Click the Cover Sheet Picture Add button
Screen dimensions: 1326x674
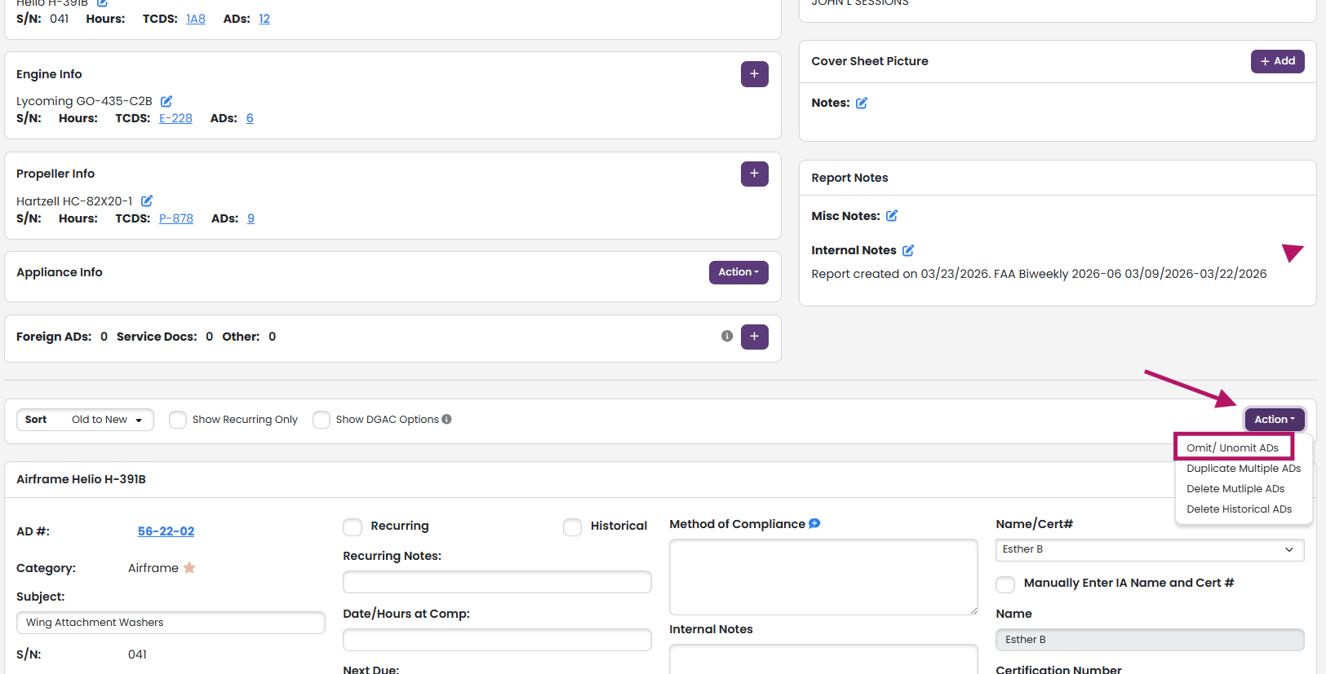tap(1277, 61)
